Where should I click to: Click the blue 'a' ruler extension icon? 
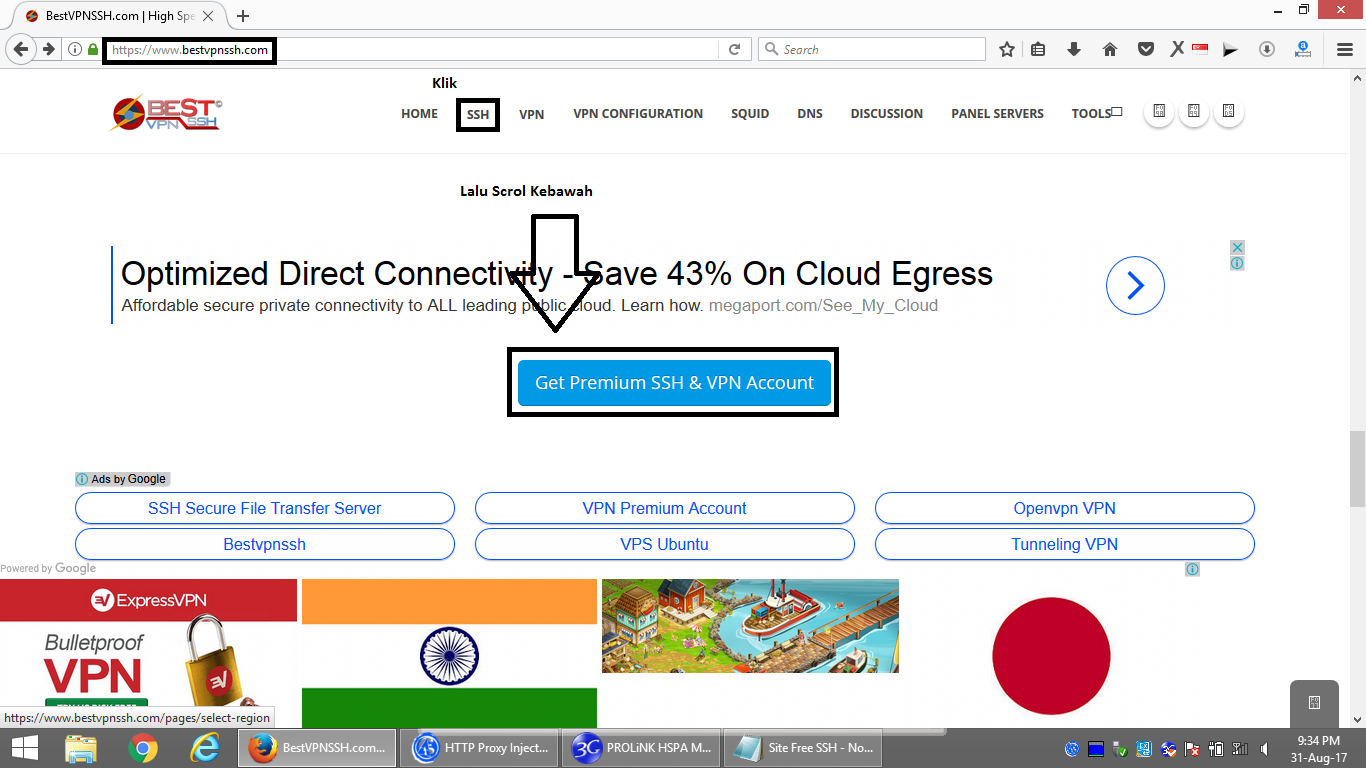click(x=1303, y=49)
